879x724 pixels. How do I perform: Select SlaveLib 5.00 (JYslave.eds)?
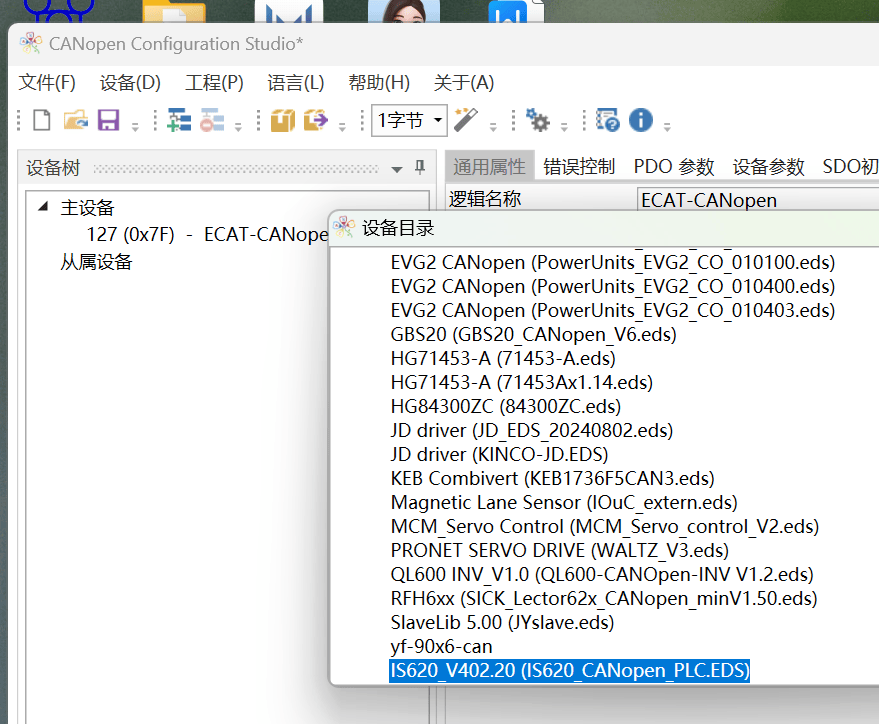click(502, 623)
